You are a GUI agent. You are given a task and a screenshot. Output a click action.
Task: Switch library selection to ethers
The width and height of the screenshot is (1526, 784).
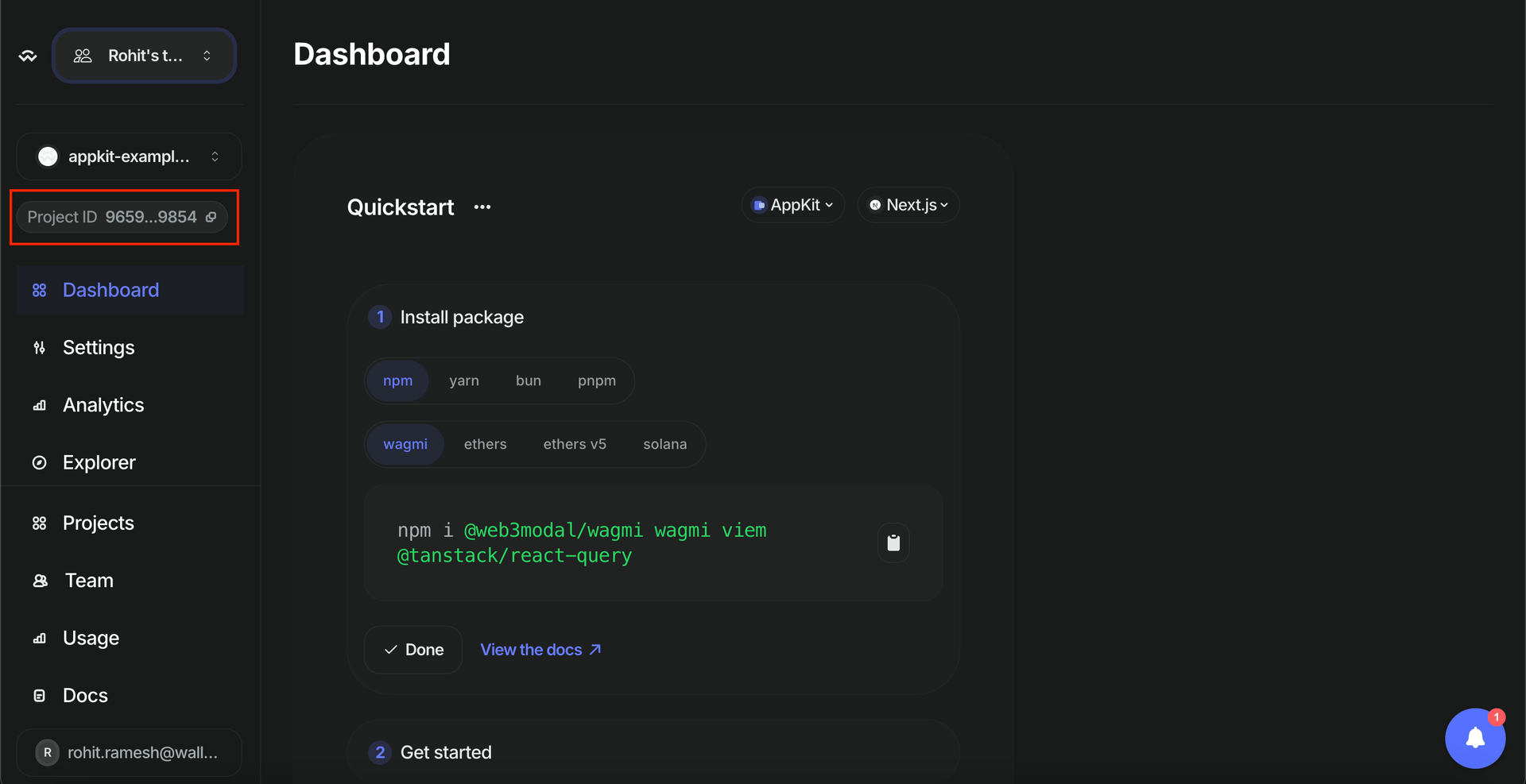click(x=485, y=444)
